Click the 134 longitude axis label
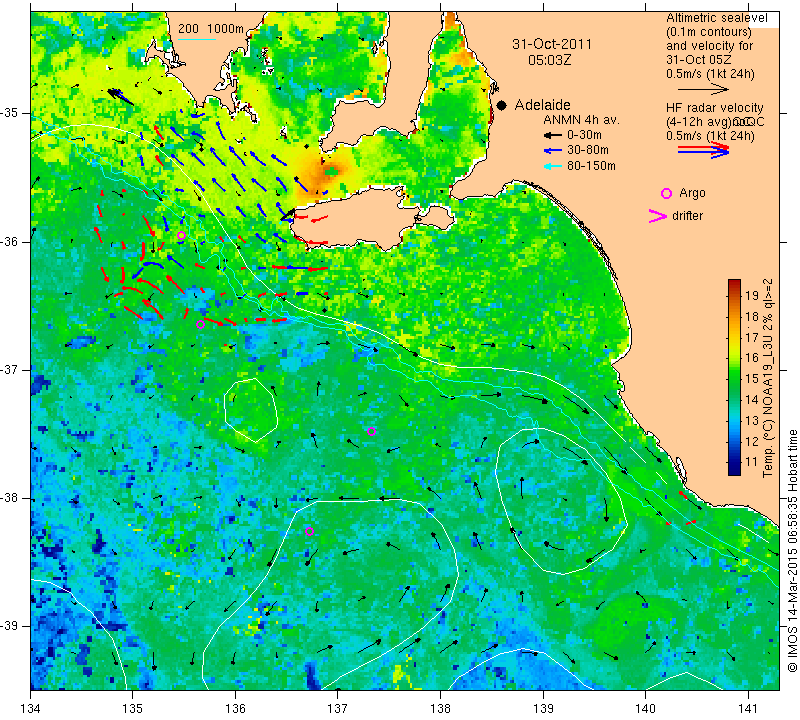This screenshot has width=800, height=720. coord(31,709)
